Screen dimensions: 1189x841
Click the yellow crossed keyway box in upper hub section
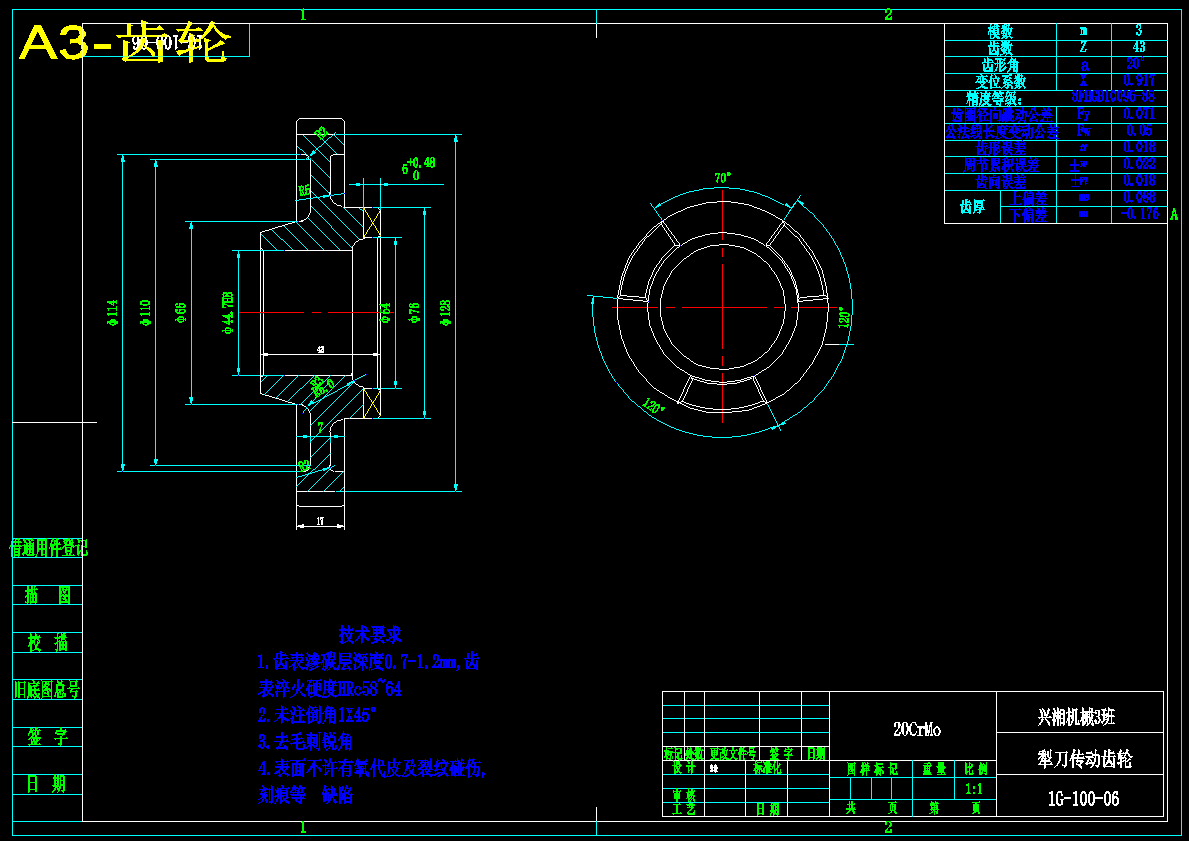[372, 223]
